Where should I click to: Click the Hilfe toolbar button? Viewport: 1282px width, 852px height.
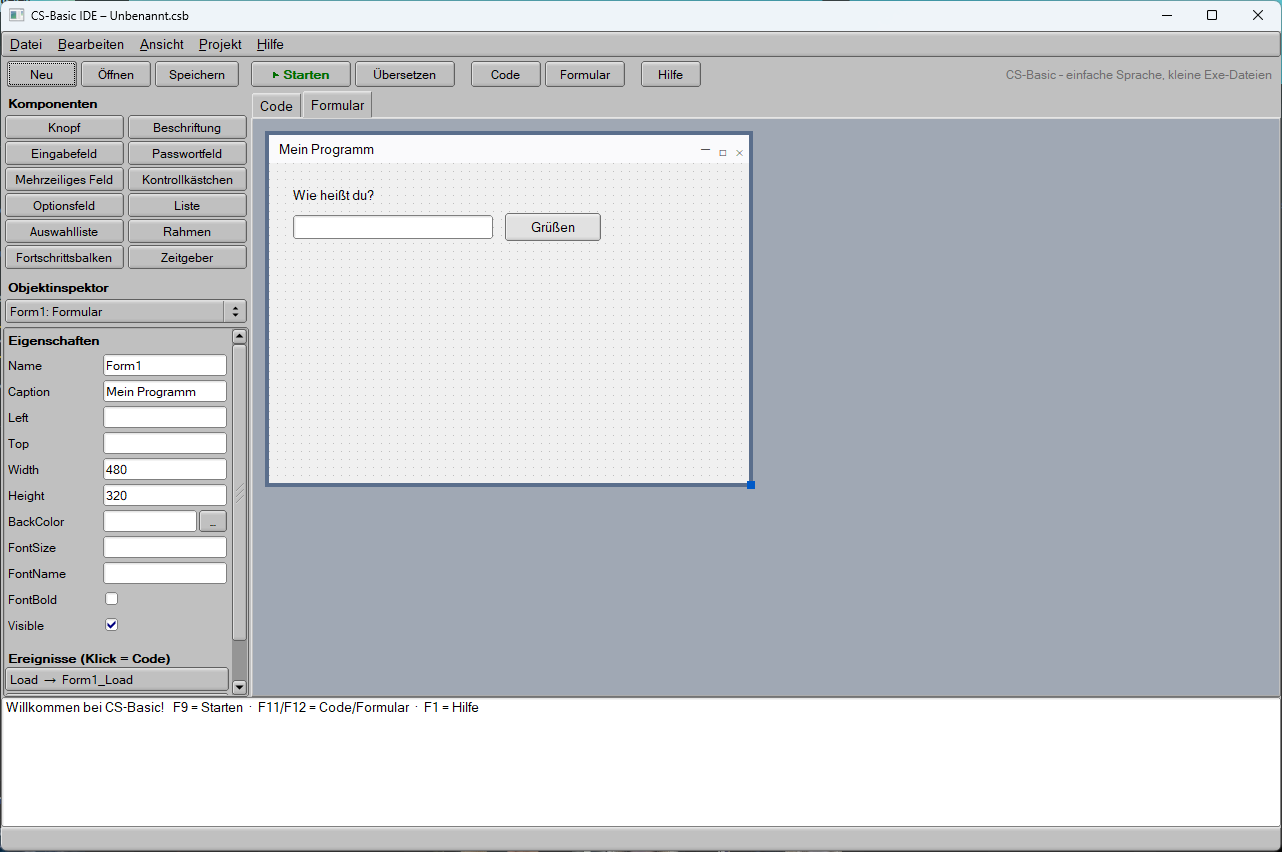(x=671, y=75)
